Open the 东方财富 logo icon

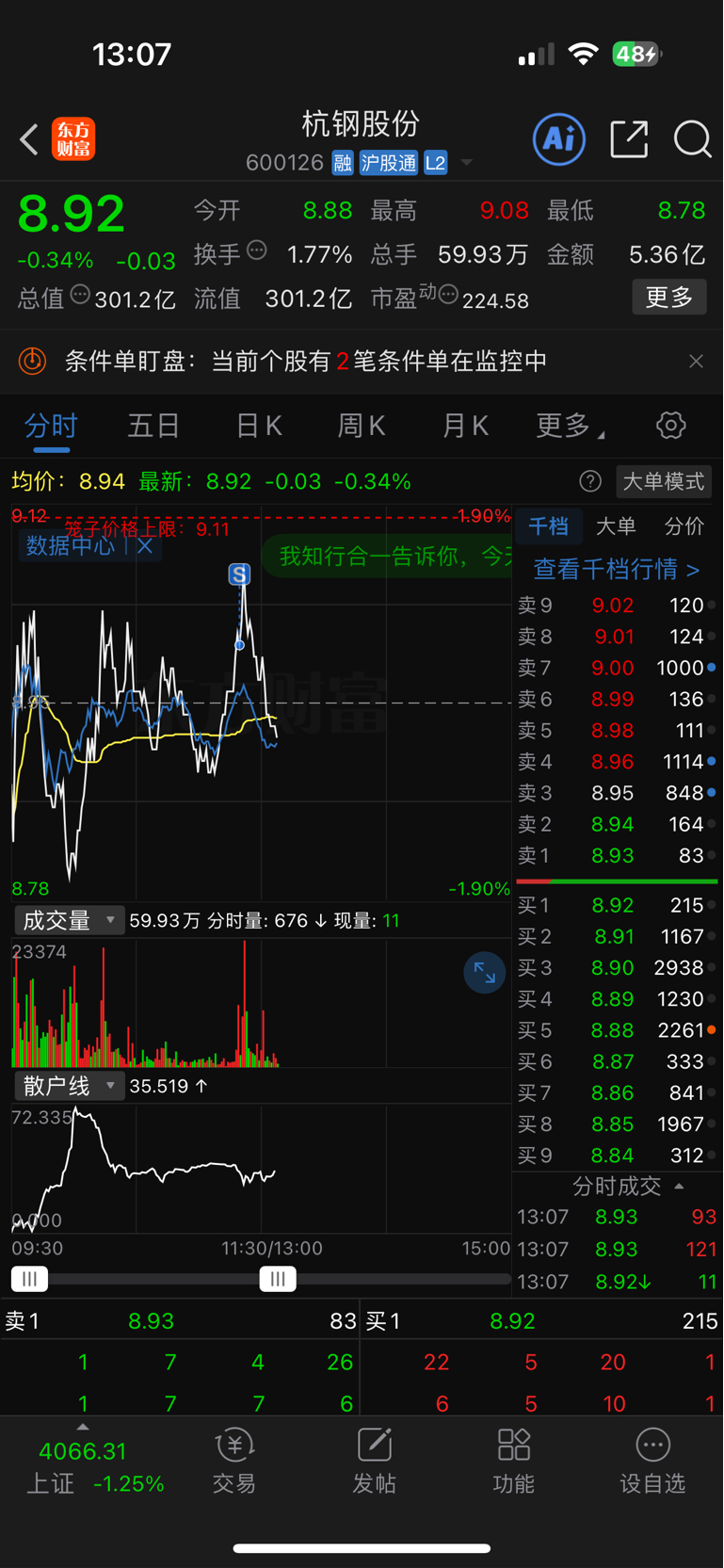tap(73, 139)
